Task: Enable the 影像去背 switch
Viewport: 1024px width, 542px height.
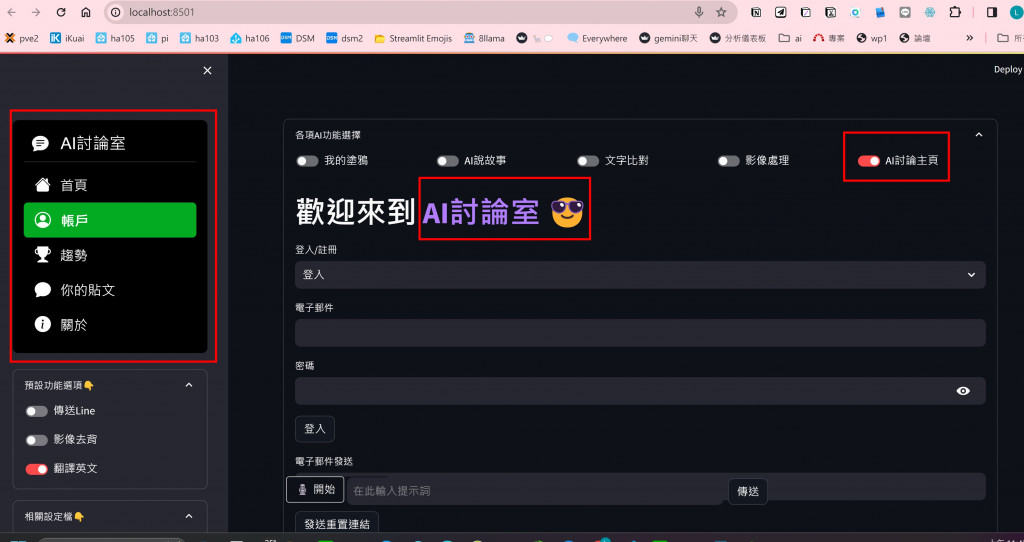Action: (37, 440)
